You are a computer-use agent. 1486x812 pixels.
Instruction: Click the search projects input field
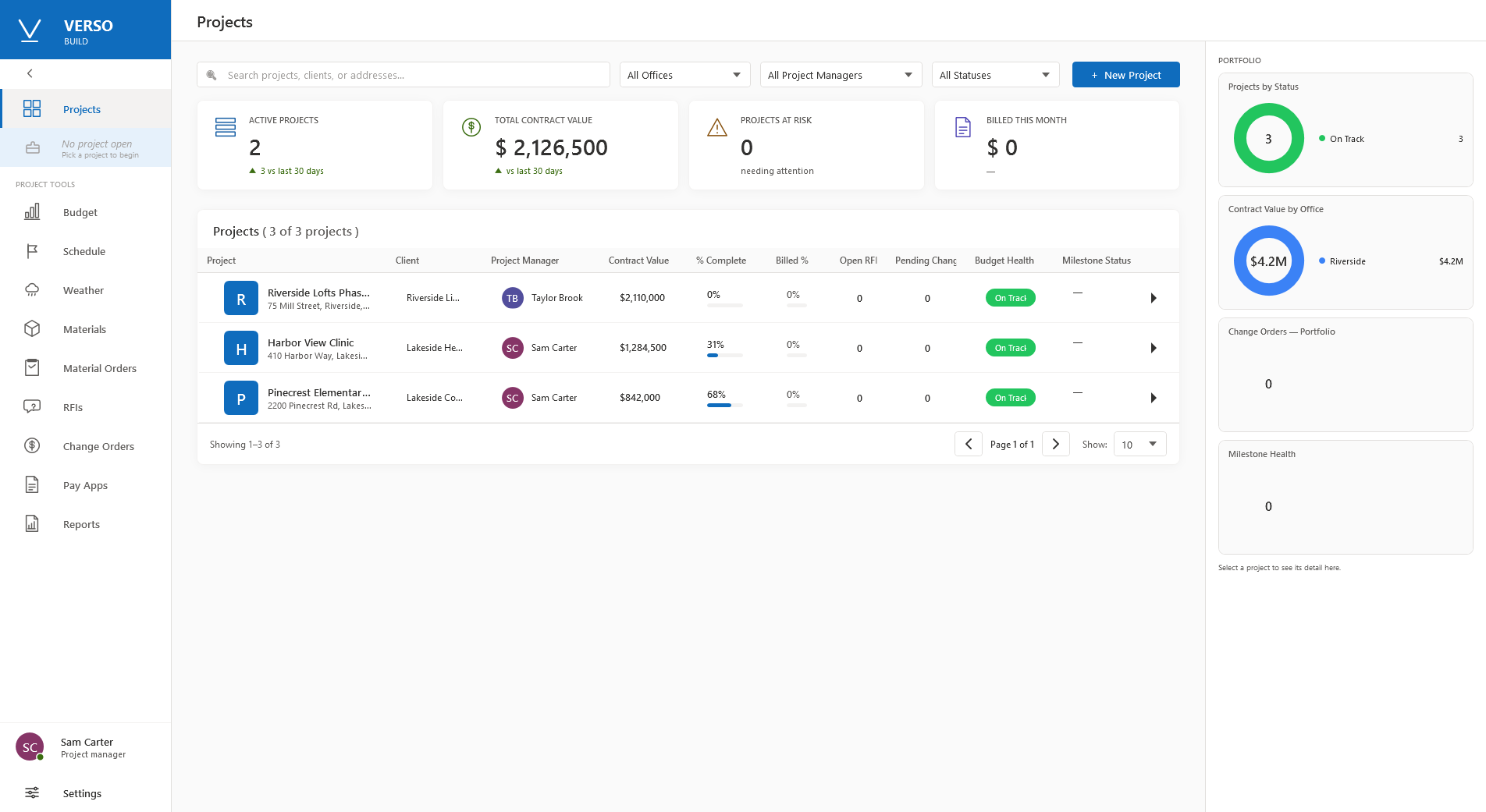(403, 75)
